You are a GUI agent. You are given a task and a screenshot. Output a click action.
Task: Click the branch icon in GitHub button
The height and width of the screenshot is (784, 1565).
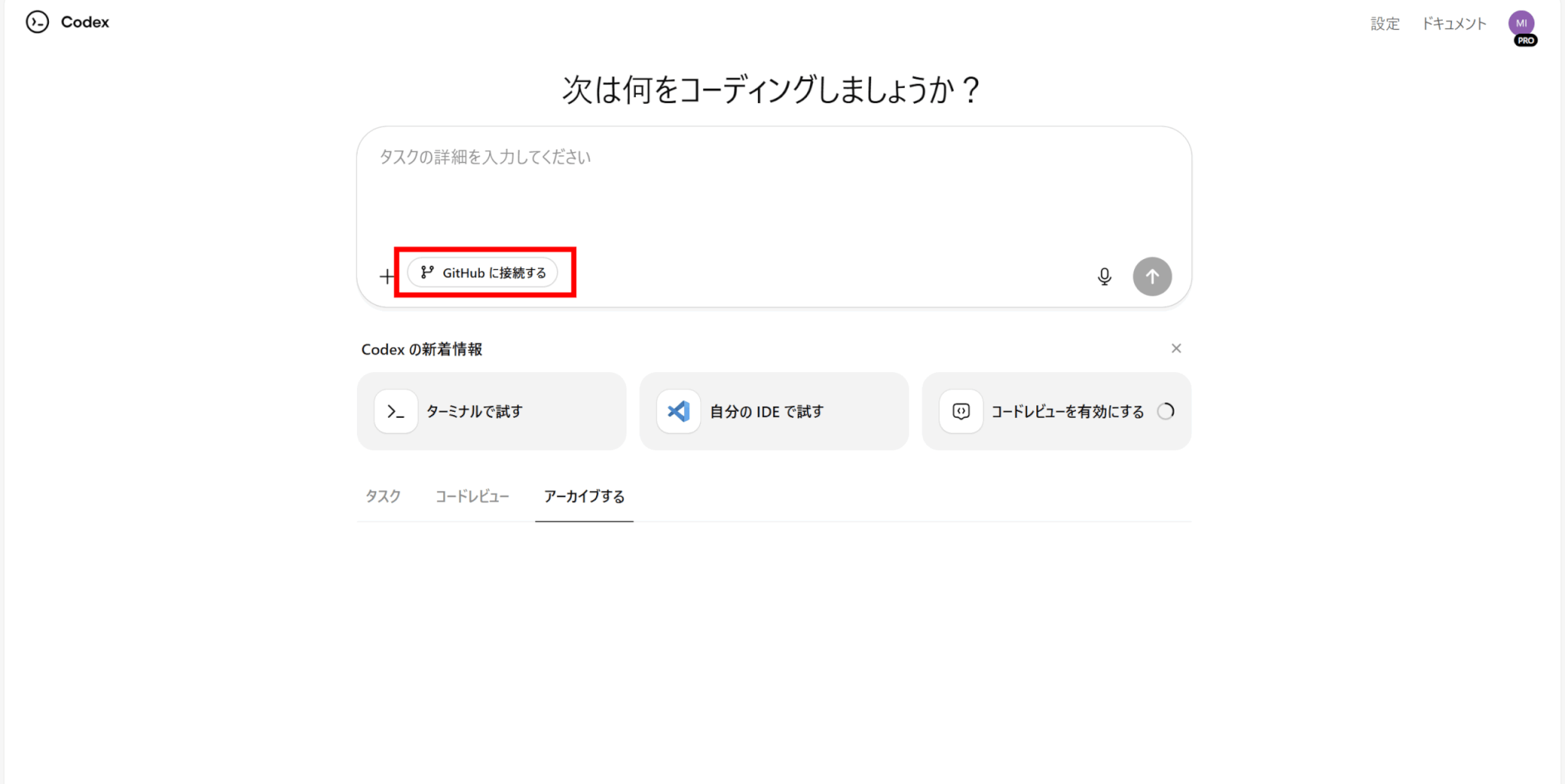point(427,272)
